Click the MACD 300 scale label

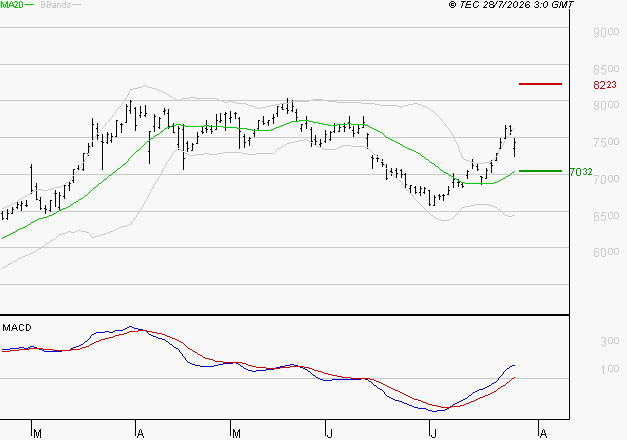[609, 341]
